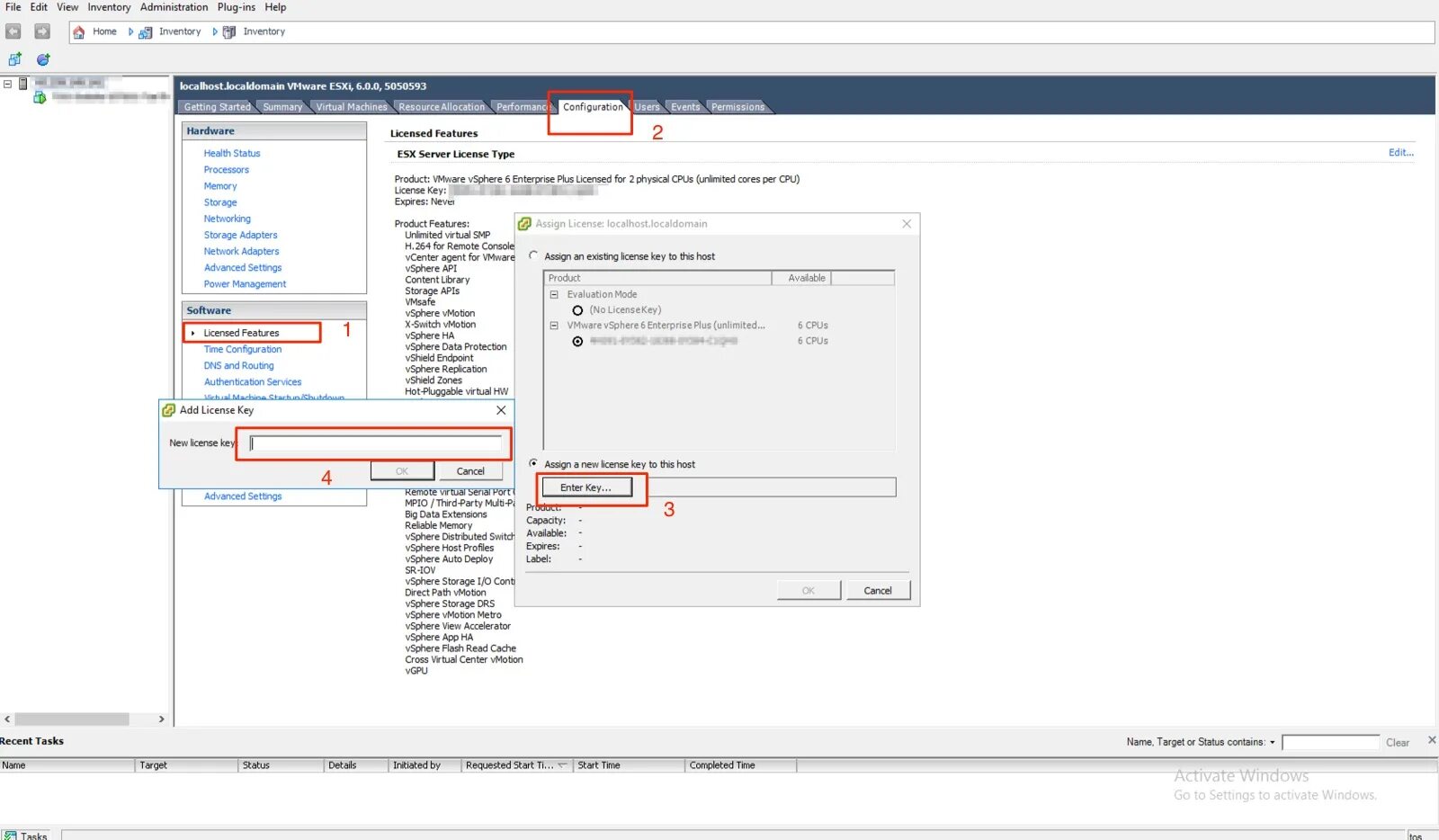This screenshot has height=840, width=1439.
Task: Choose the '(No License Key)' evaluation radio
Action: [577, 310]
